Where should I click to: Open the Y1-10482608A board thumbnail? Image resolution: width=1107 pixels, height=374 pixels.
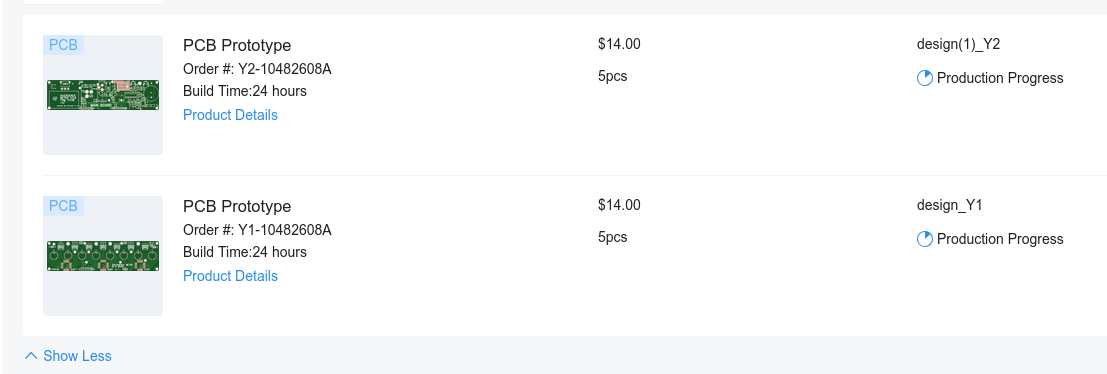tap(103, 255)
